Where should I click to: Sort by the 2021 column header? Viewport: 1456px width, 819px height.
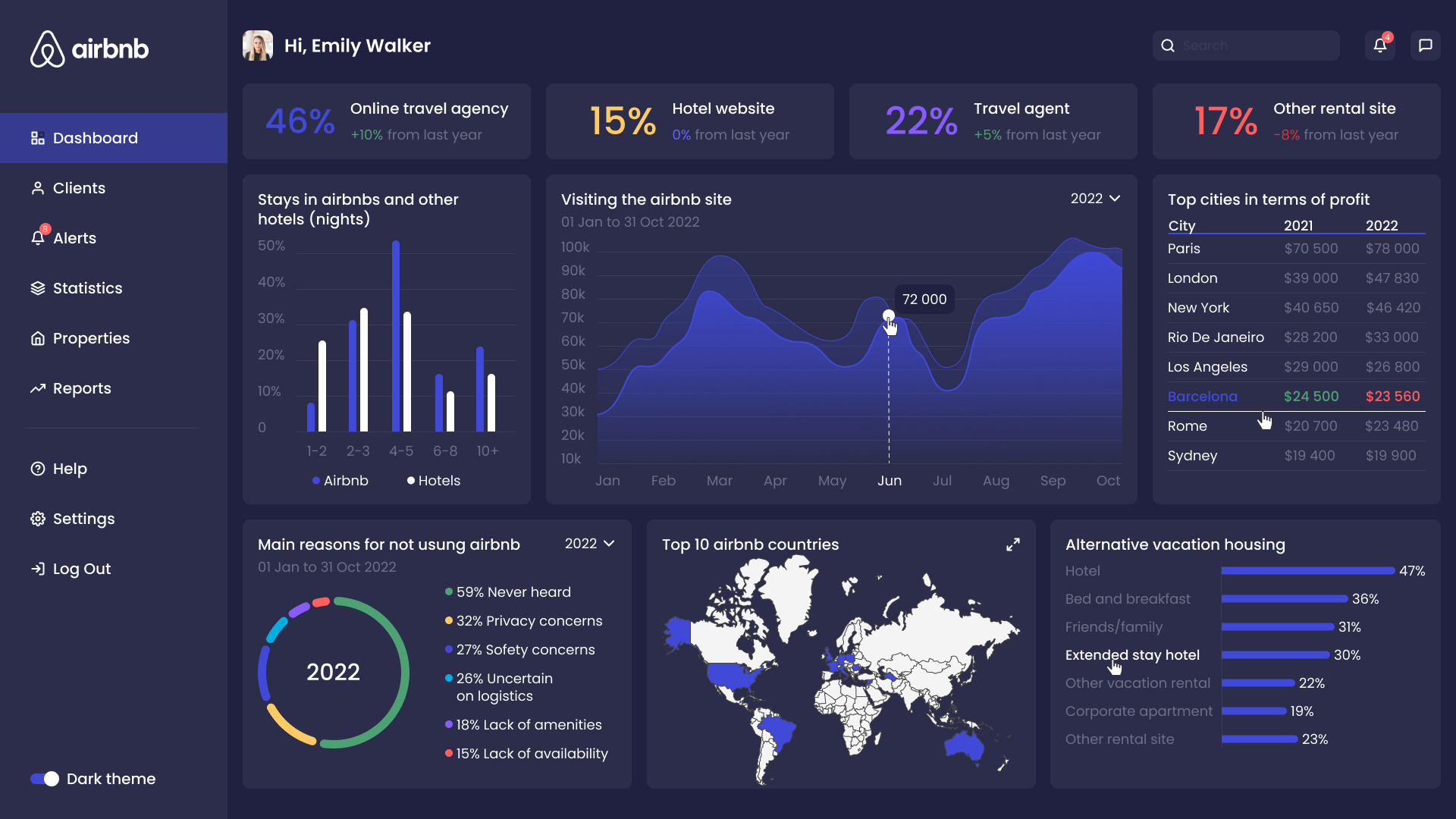coord(1298,225)
